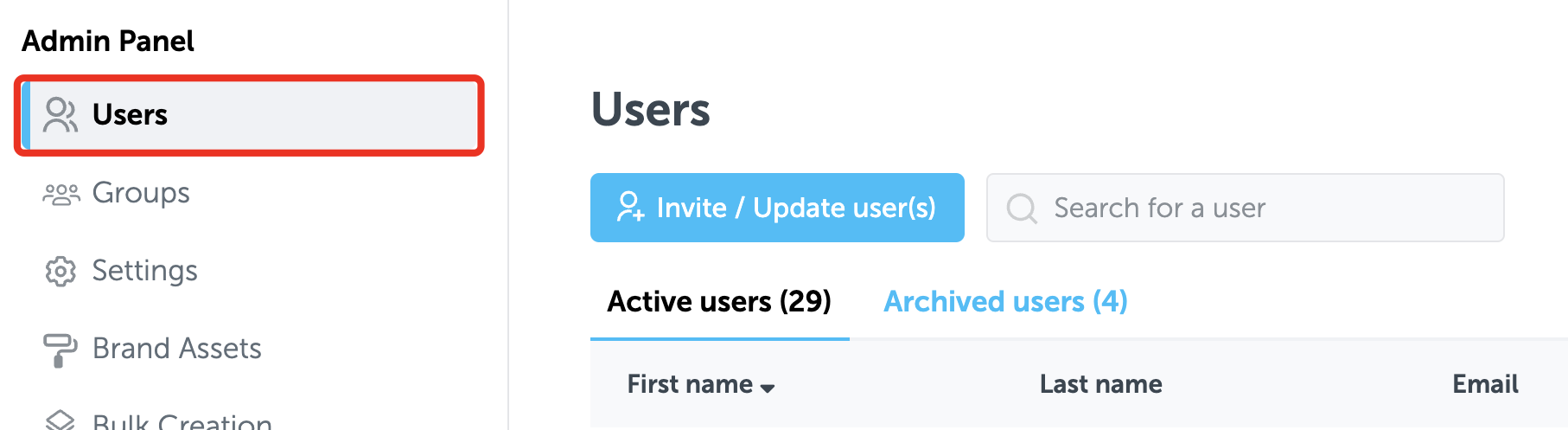Open the Users section in sidebar
The height and width of the screenshot is (430, 1568).
(x=250, y=115)
